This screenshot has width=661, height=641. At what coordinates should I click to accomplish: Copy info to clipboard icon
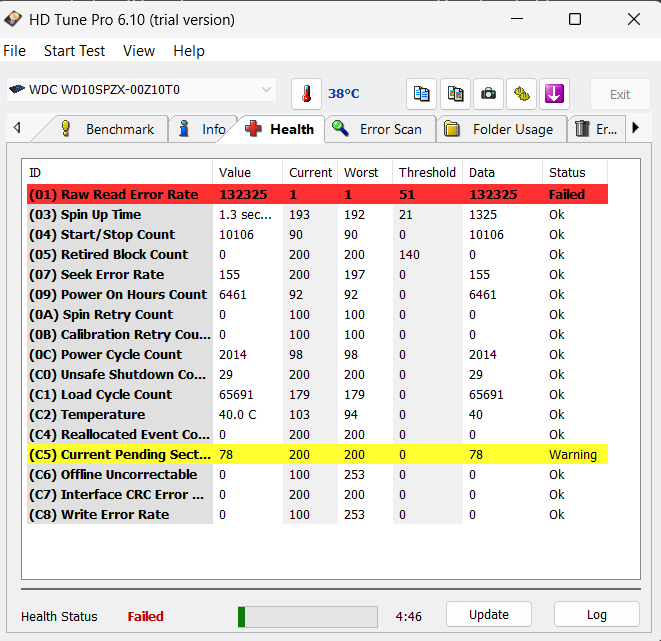[x=421, y=94]
